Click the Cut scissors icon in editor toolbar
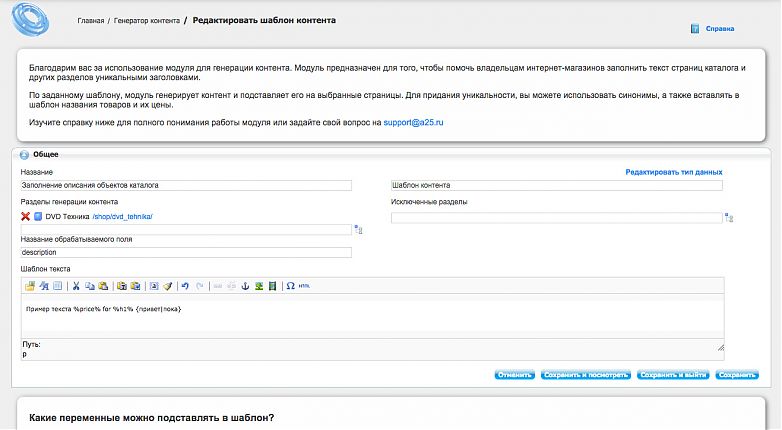This screenshot has width=782, height=430. (75, 286)
